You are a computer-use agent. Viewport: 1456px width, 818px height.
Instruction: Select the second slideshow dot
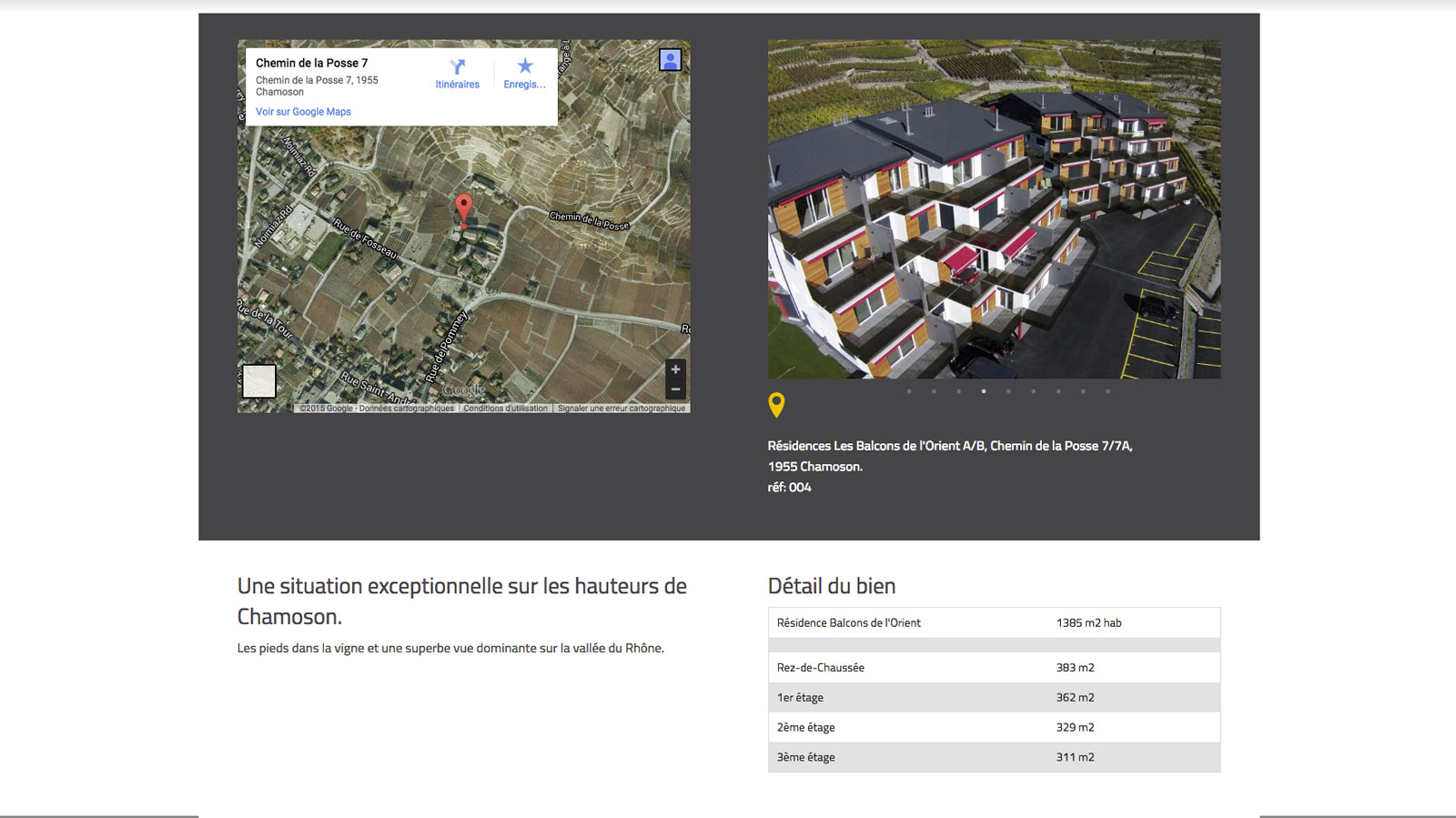[x=934, y=391]
